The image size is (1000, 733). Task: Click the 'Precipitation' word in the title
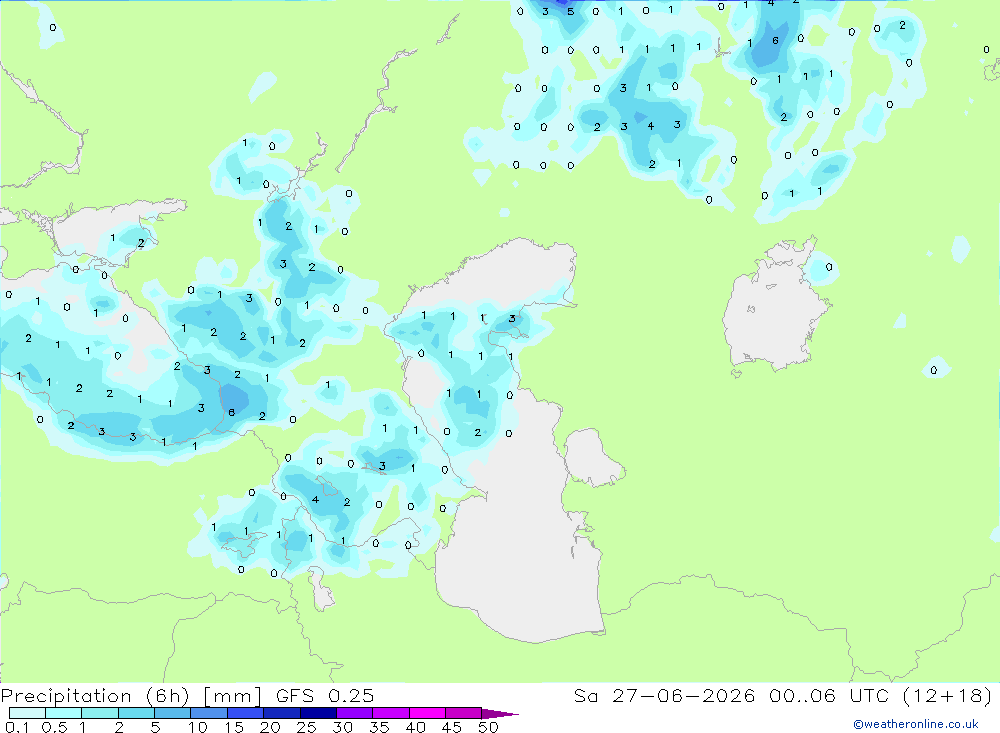(x=66, y=695)
